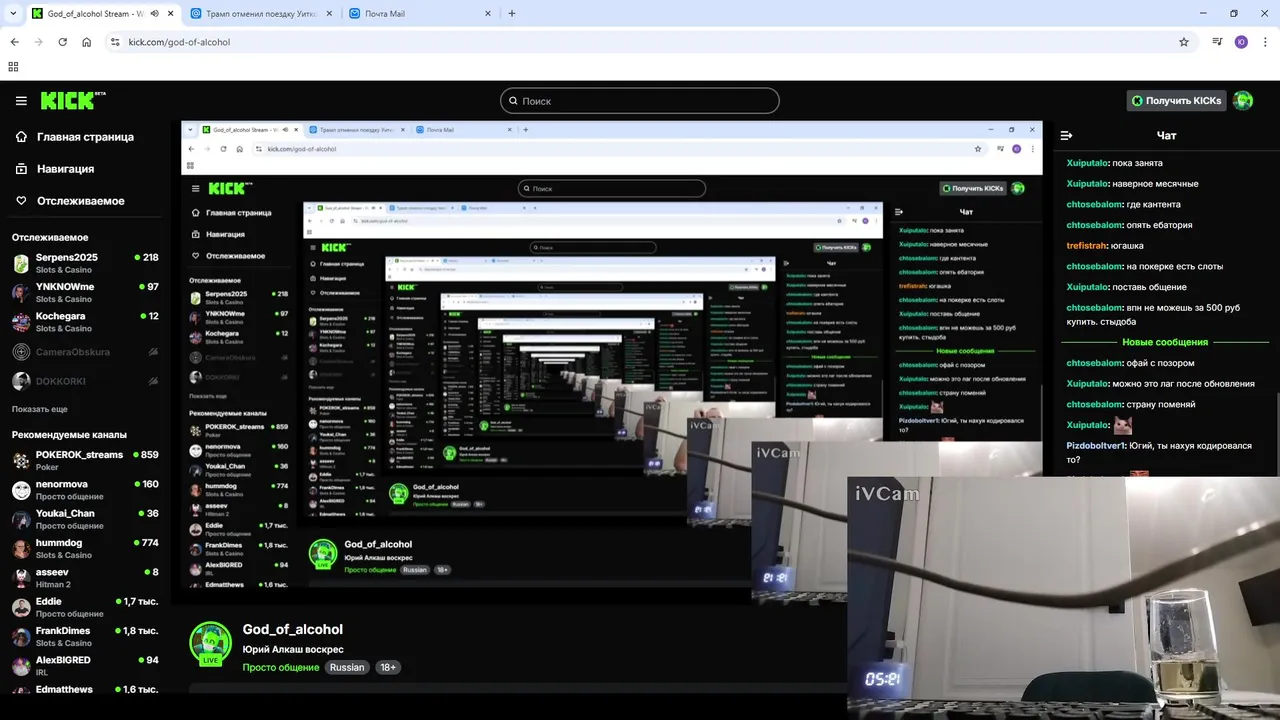The width and height of the screenshot is (1280, 720).
Task: Open the hamburger sidebar menu
Action: click(21, 101)
